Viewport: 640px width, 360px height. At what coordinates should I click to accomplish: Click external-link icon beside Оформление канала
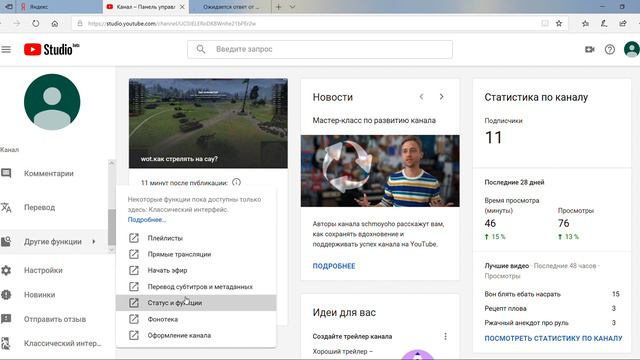tap(134, 336)
